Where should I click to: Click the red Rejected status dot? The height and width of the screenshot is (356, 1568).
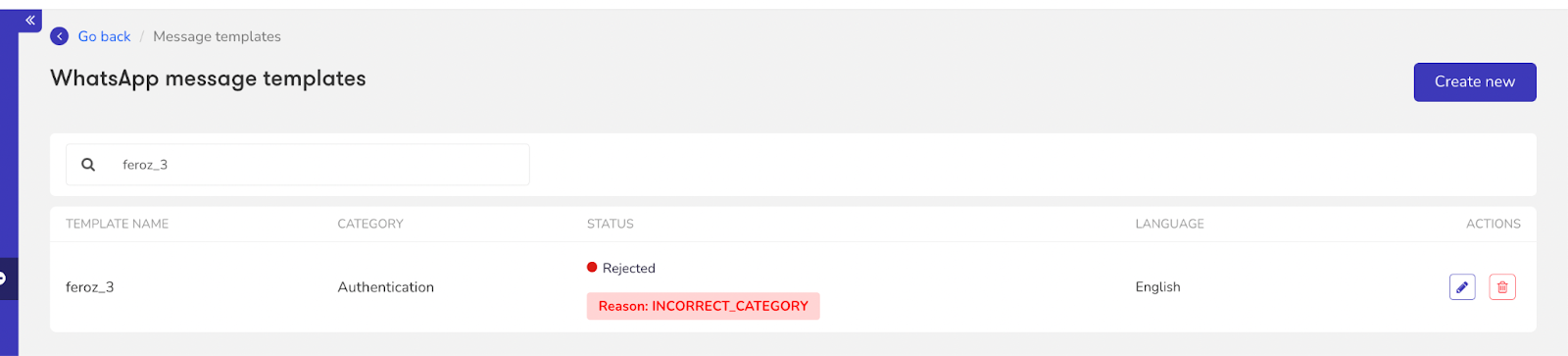pyautogui.click(x=592, y=267)
